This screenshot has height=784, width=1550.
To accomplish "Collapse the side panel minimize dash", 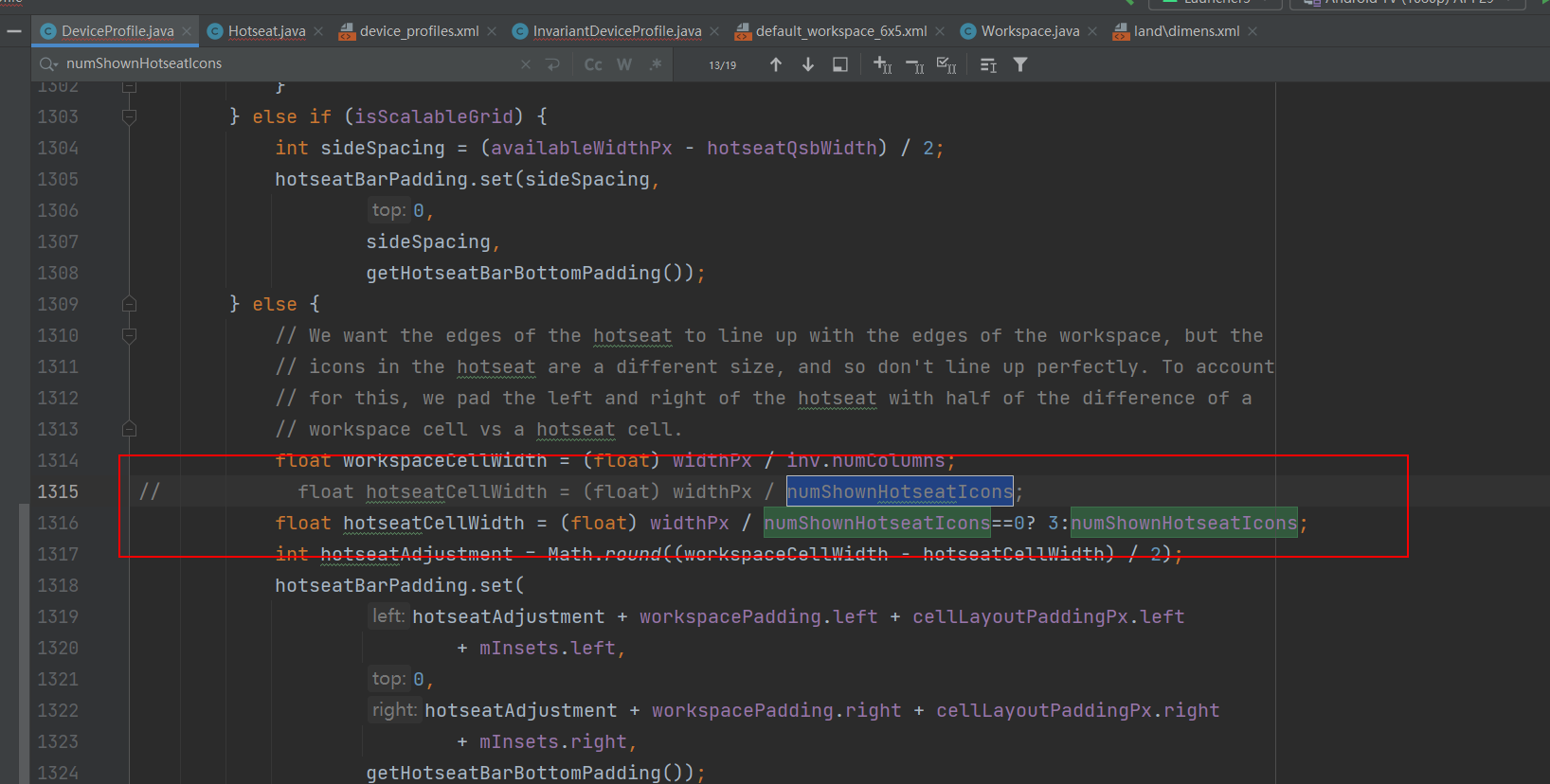I will pos(13,31).
